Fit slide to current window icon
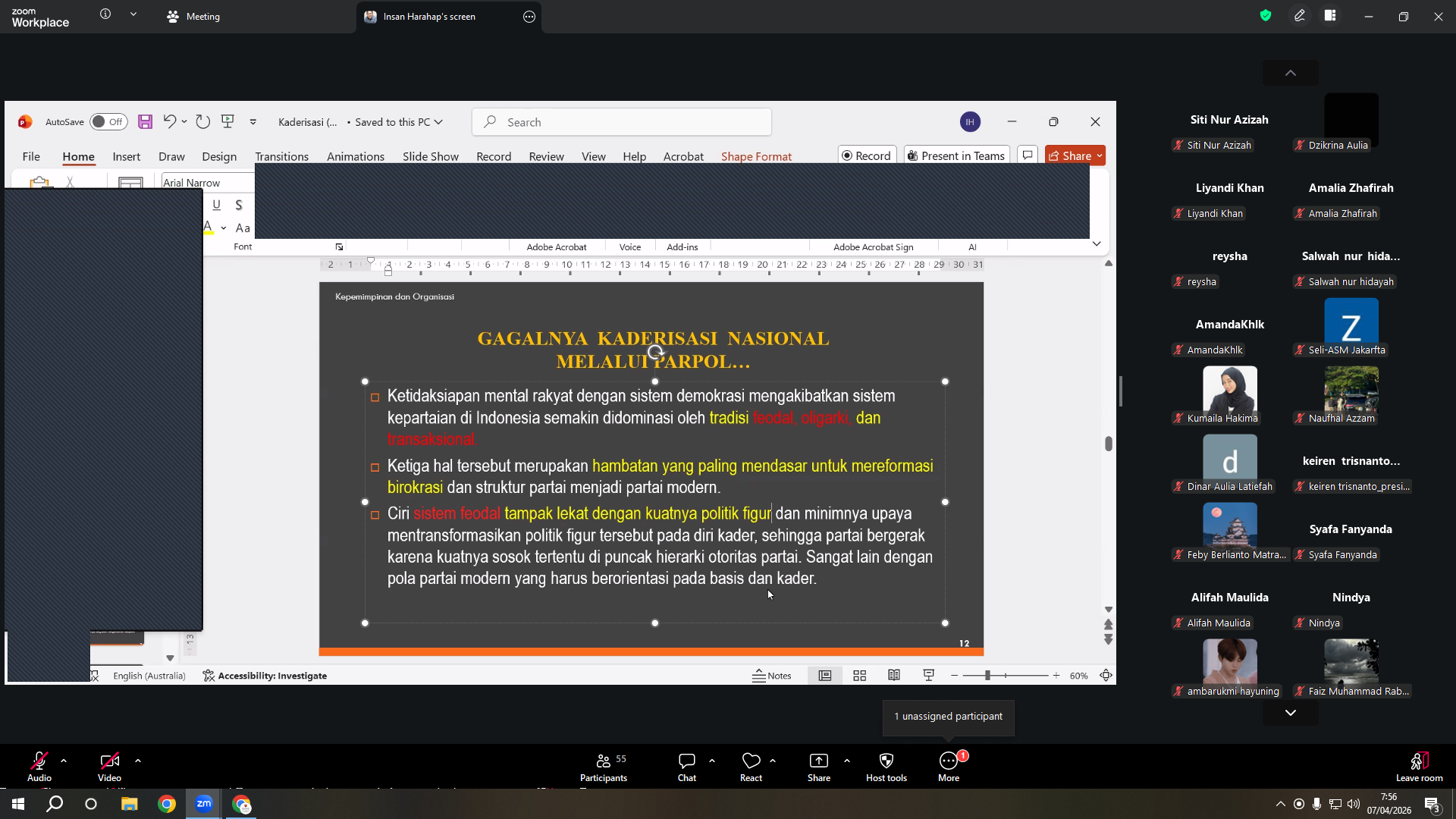Screen dimensions: 1456x819 point(1106,676)
